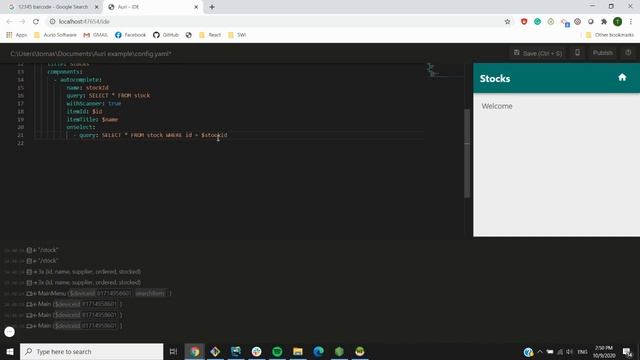Open the Aurio Software bookmarks folder
Image resolution: width=640 pixels, height=360 pixels.
coord(55,35)
